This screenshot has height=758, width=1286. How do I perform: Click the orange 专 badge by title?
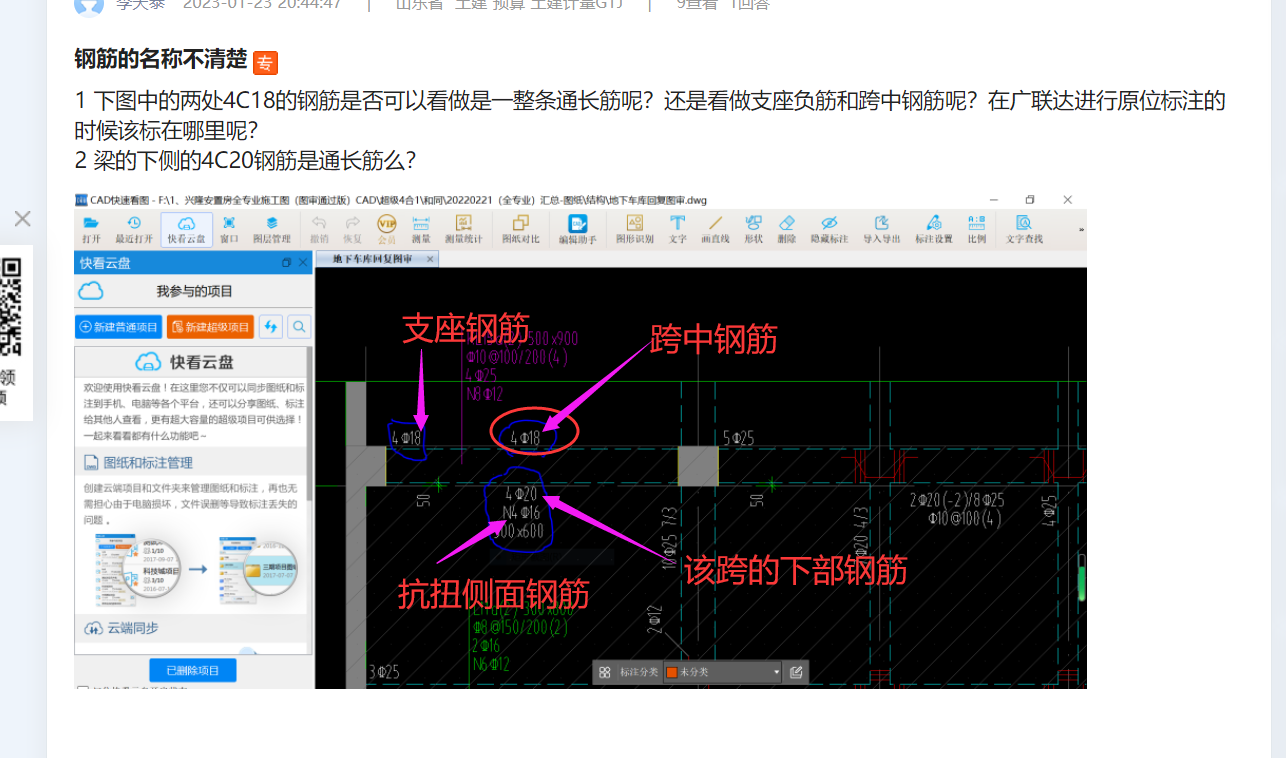pyautogui.click(x=265, y=63)
